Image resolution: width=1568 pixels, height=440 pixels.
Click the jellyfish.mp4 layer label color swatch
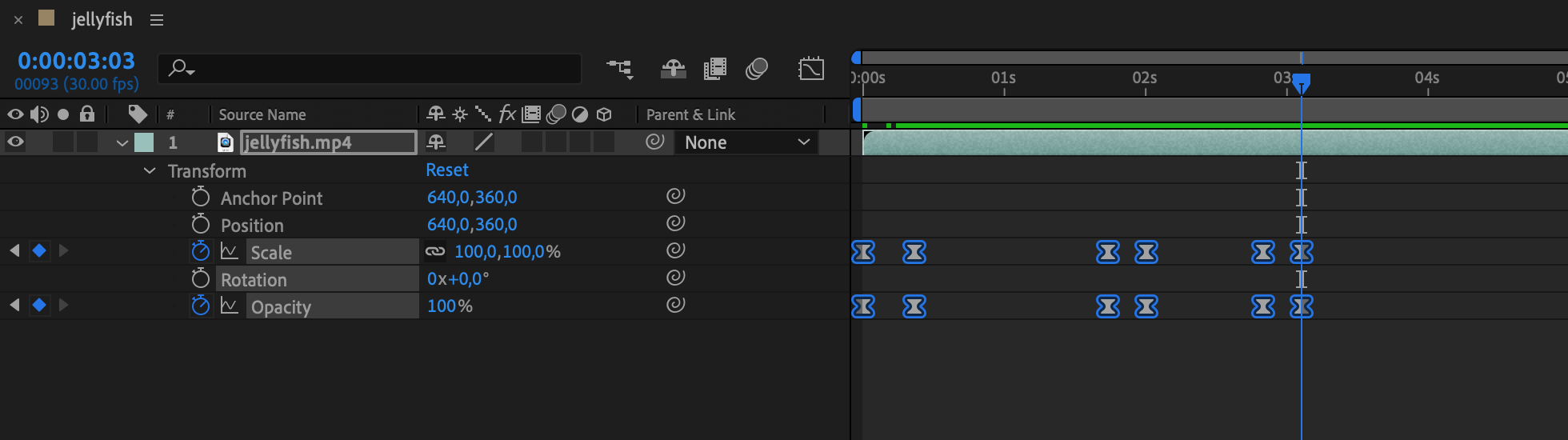144,143
